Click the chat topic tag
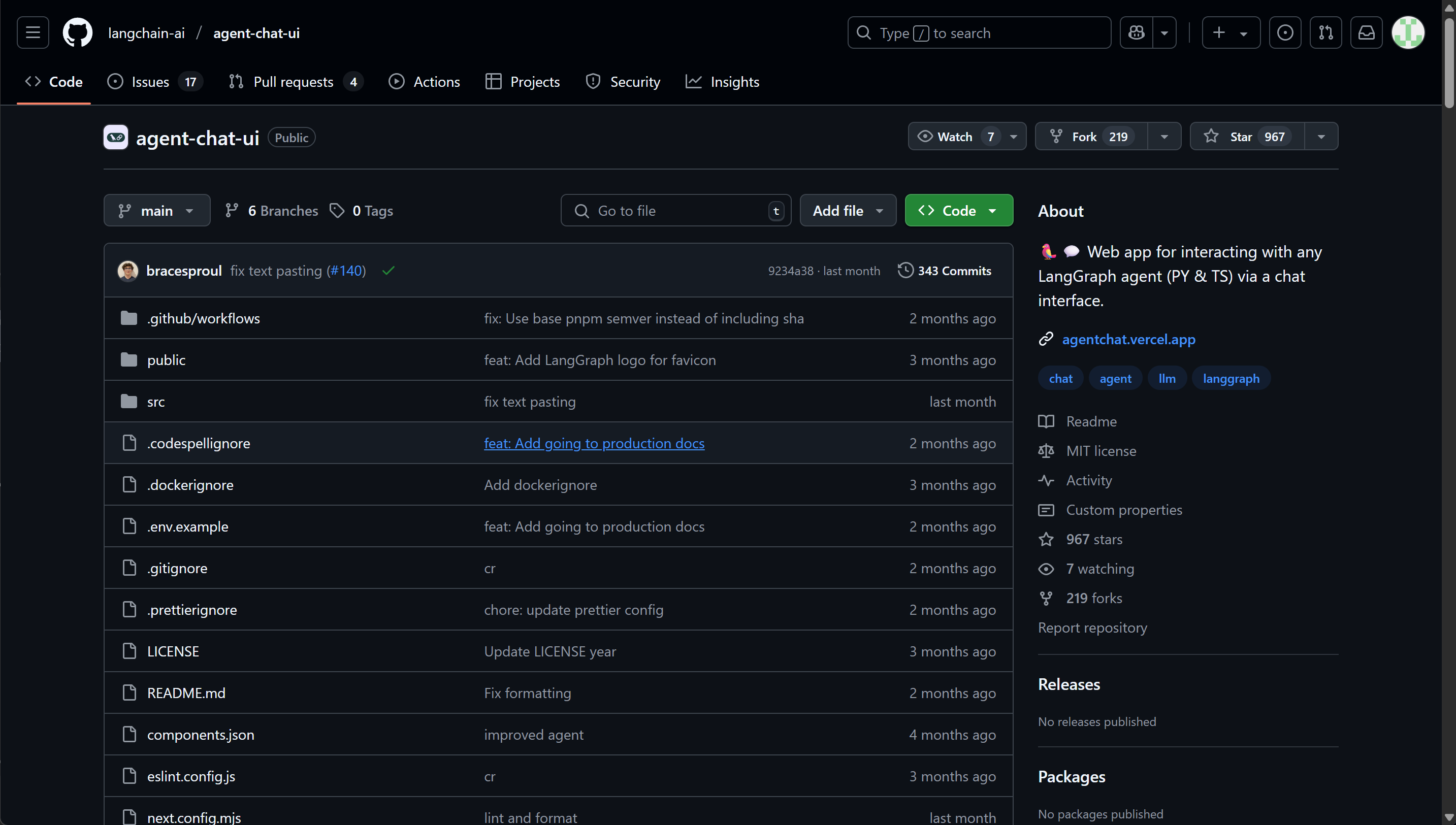Screen dimensions: 1456x825 click(x=1060, y=379)
